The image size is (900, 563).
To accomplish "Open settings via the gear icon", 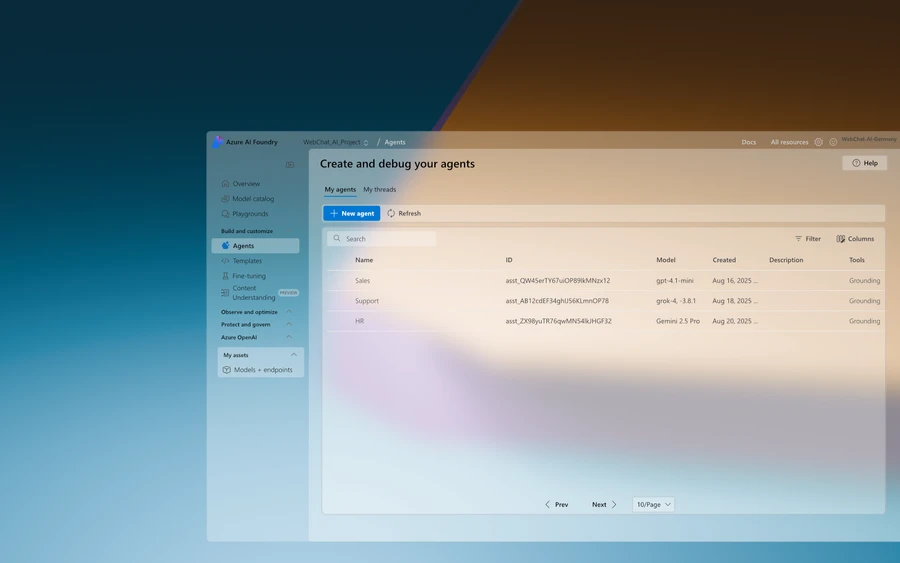I will pyautogui.click(x=818, y=142).
